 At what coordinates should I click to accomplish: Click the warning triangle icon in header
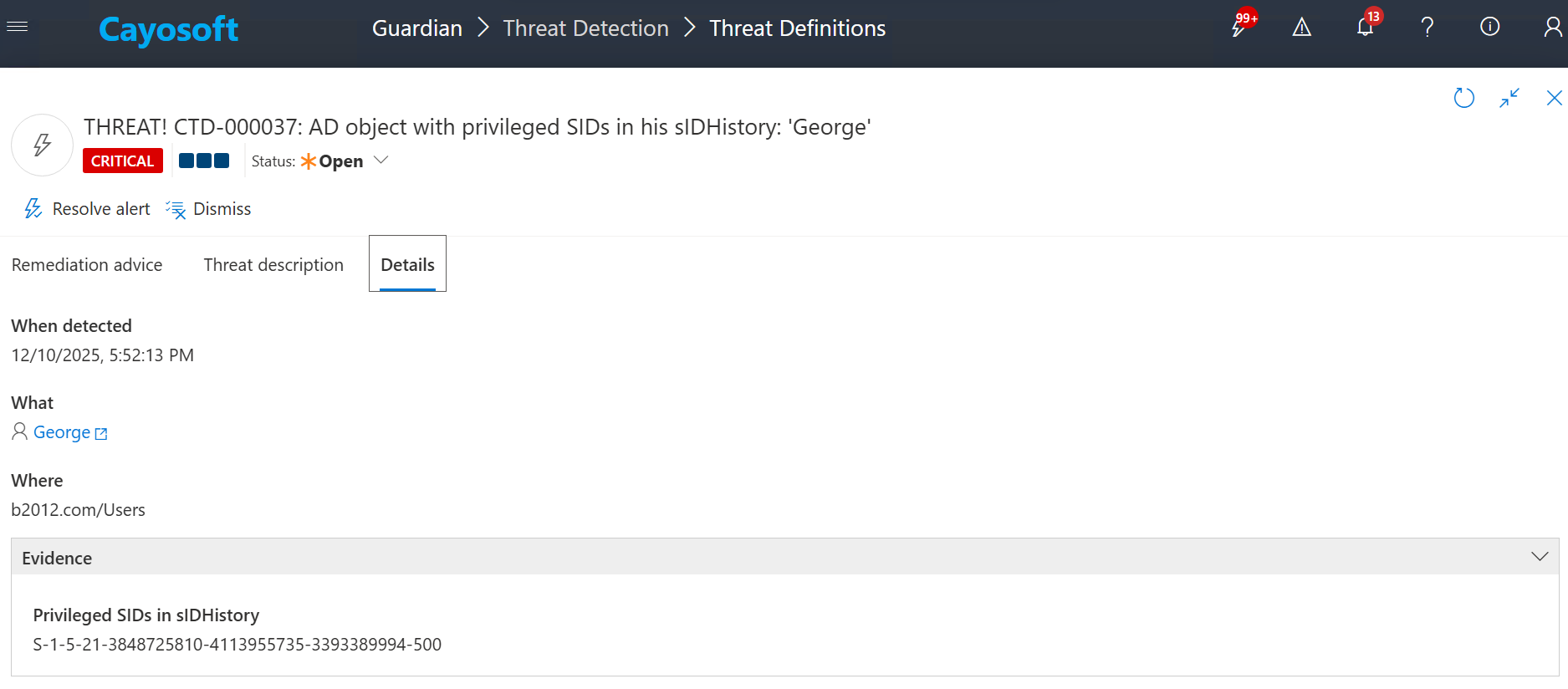click(x=1301, y=28)
